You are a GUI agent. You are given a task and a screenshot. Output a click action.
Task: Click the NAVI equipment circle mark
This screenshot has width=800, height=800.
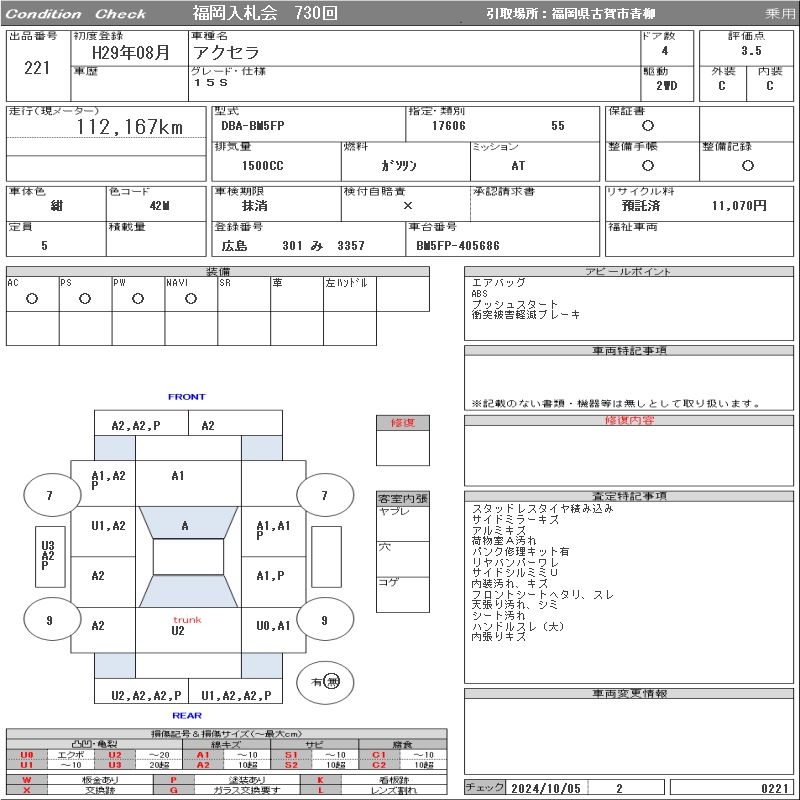(x=190, y=298)
